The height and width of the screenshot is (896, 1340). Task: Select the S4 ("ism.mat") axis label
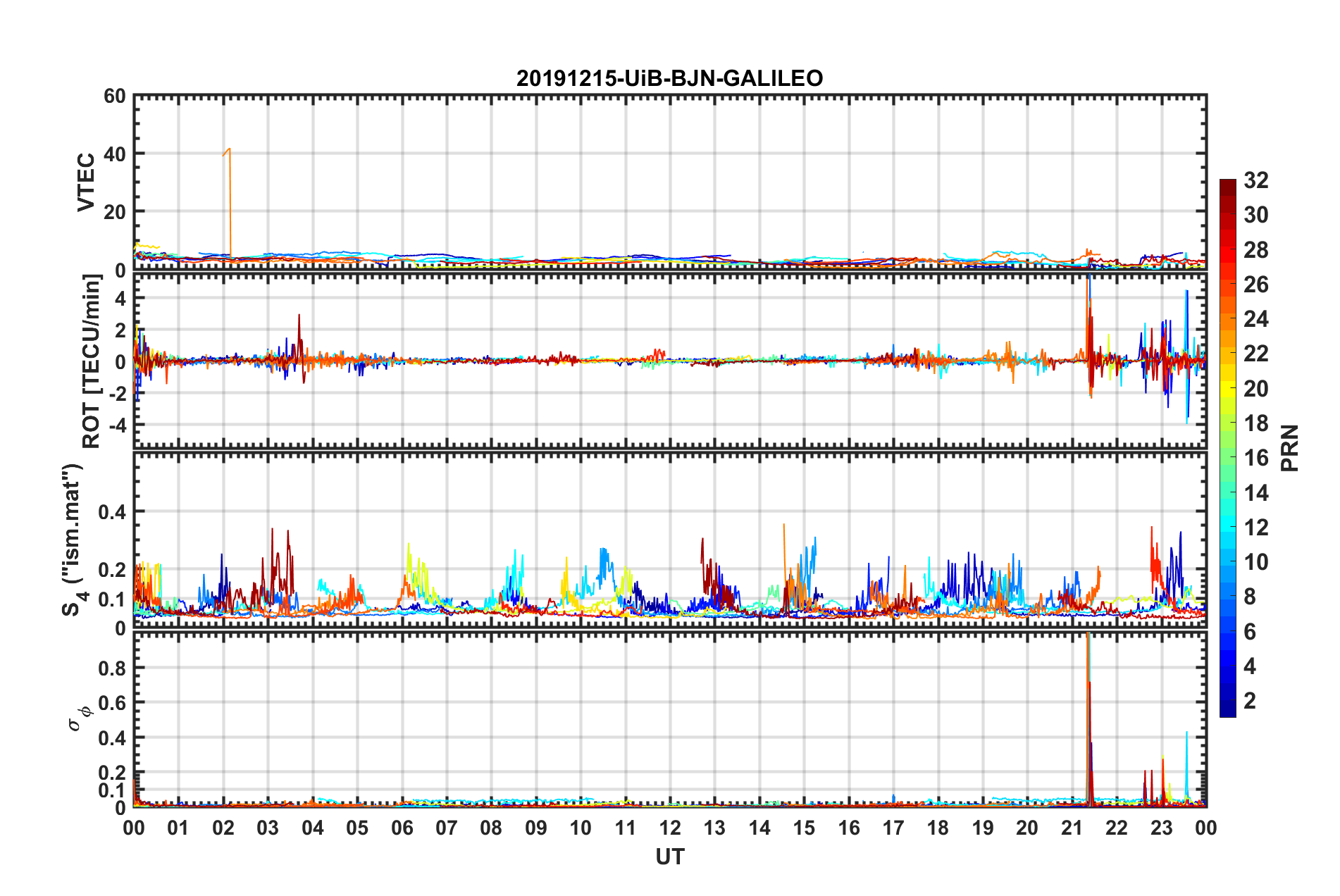(x=74, y=540)
